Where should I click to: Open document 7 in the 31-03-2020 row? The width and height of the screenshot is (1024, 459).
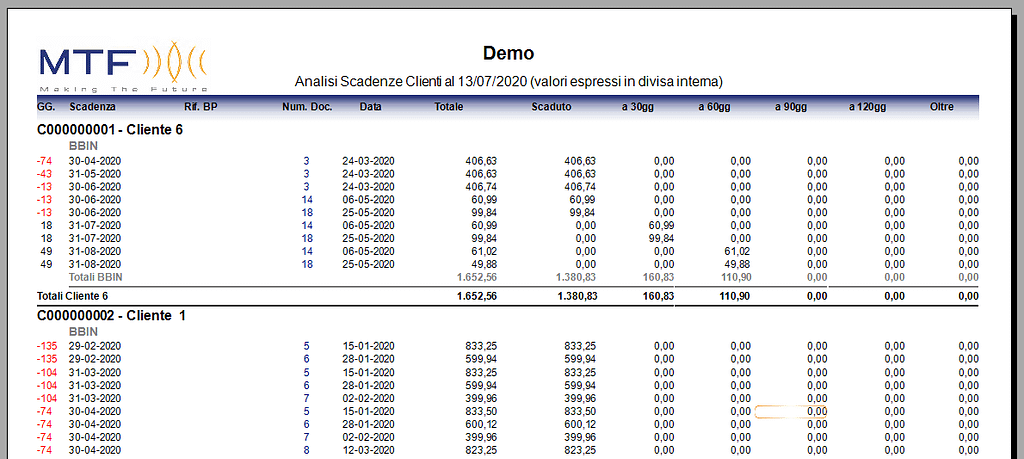tap(306, 398)
